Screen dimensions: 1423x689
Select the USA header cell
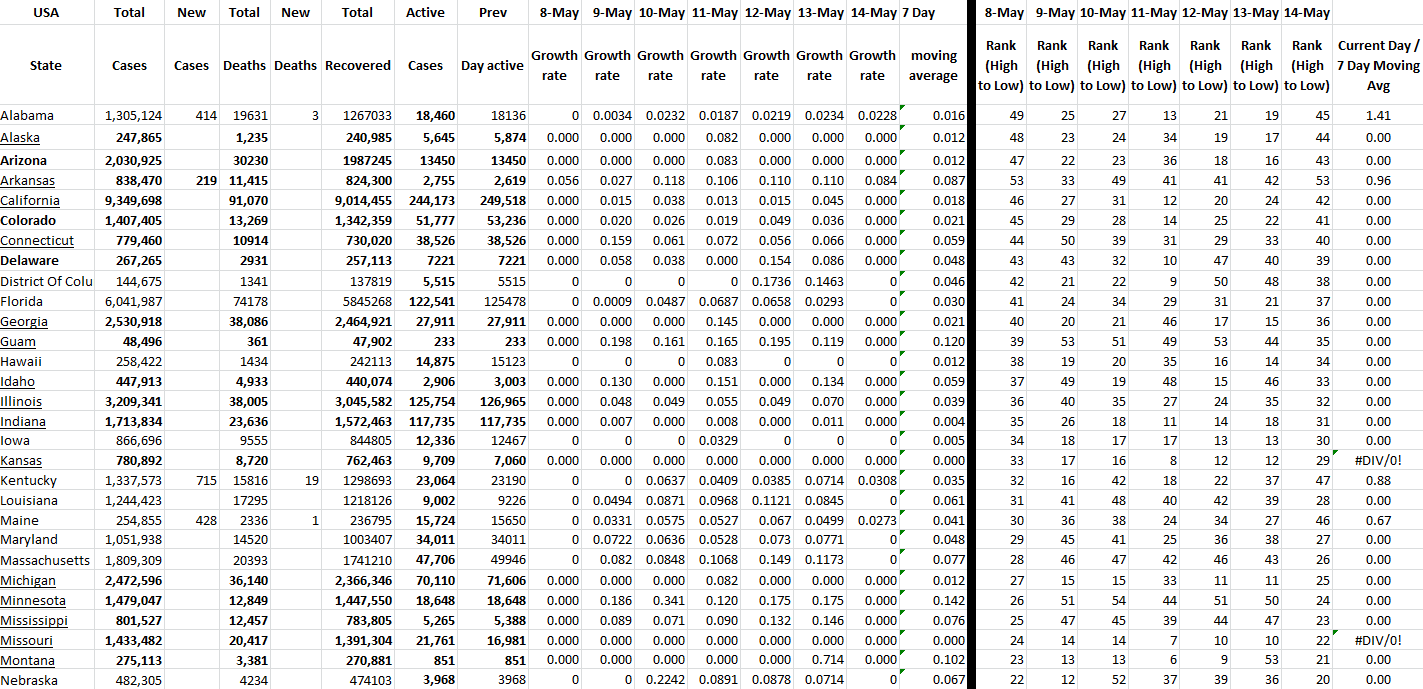[46, 13]
